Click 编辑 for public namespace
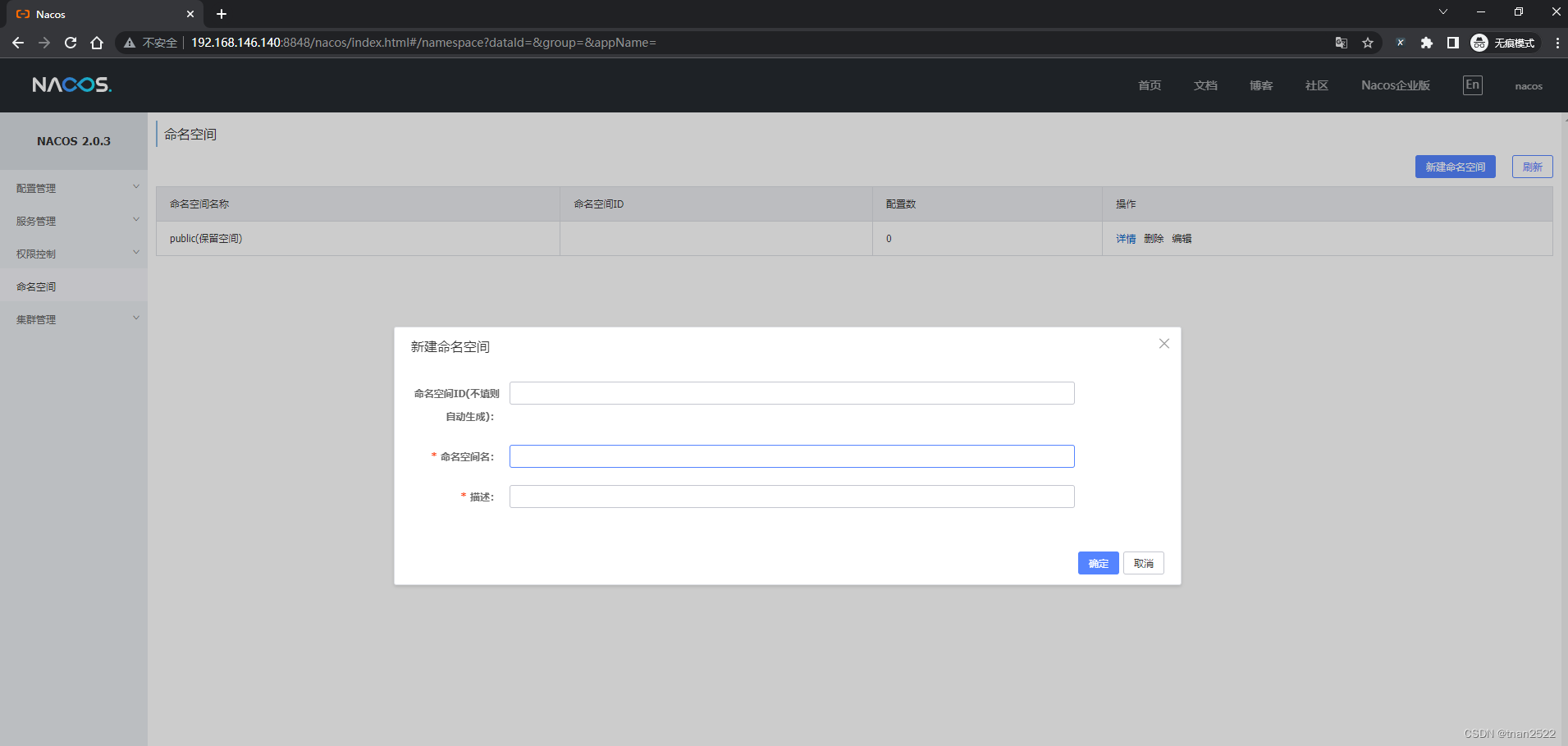The image size is (1568, 746). (1182, 239)
